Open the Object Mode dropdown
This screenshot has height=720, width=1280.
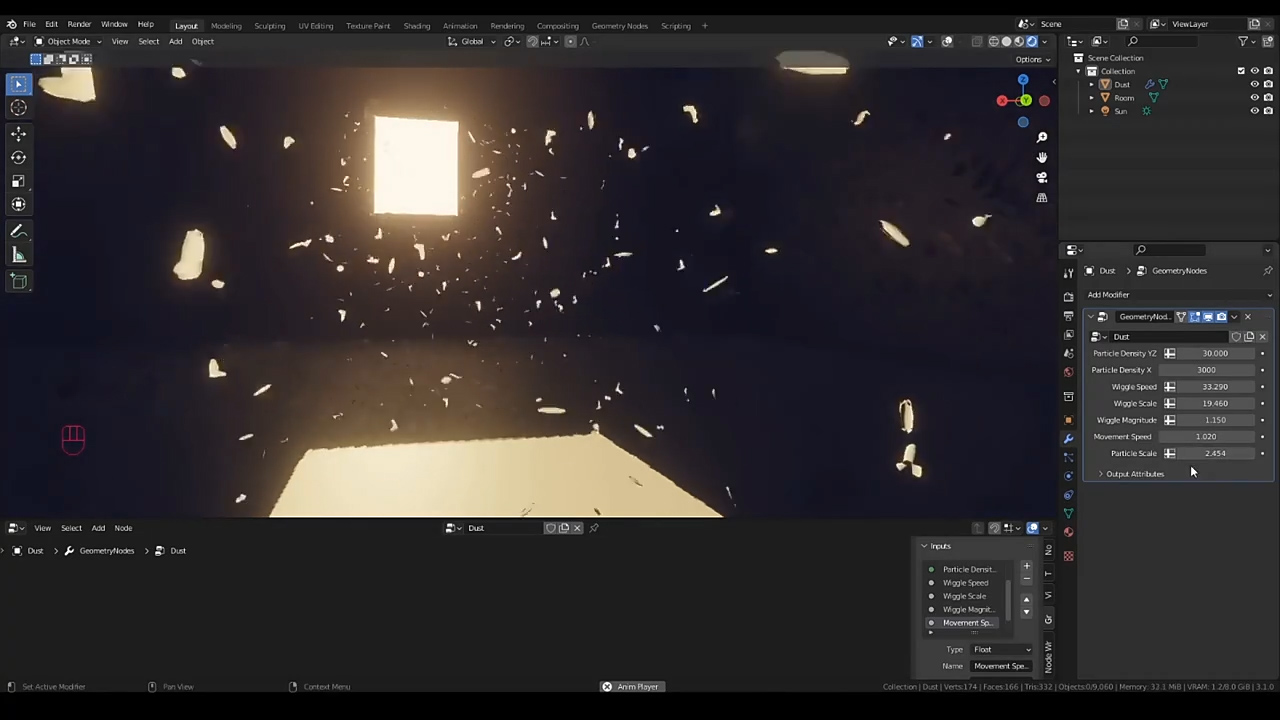tap(68, 41)
